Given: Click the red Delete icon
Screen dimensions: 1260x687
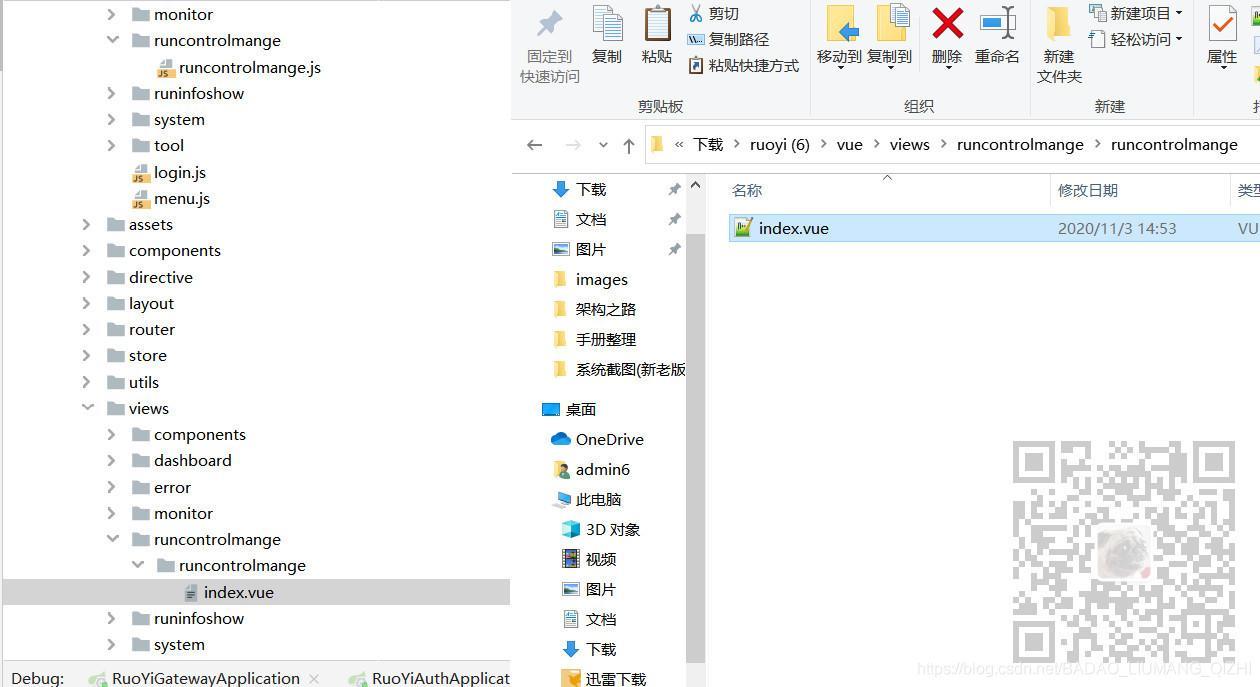Looking at the screenshot, I should 947,23.
